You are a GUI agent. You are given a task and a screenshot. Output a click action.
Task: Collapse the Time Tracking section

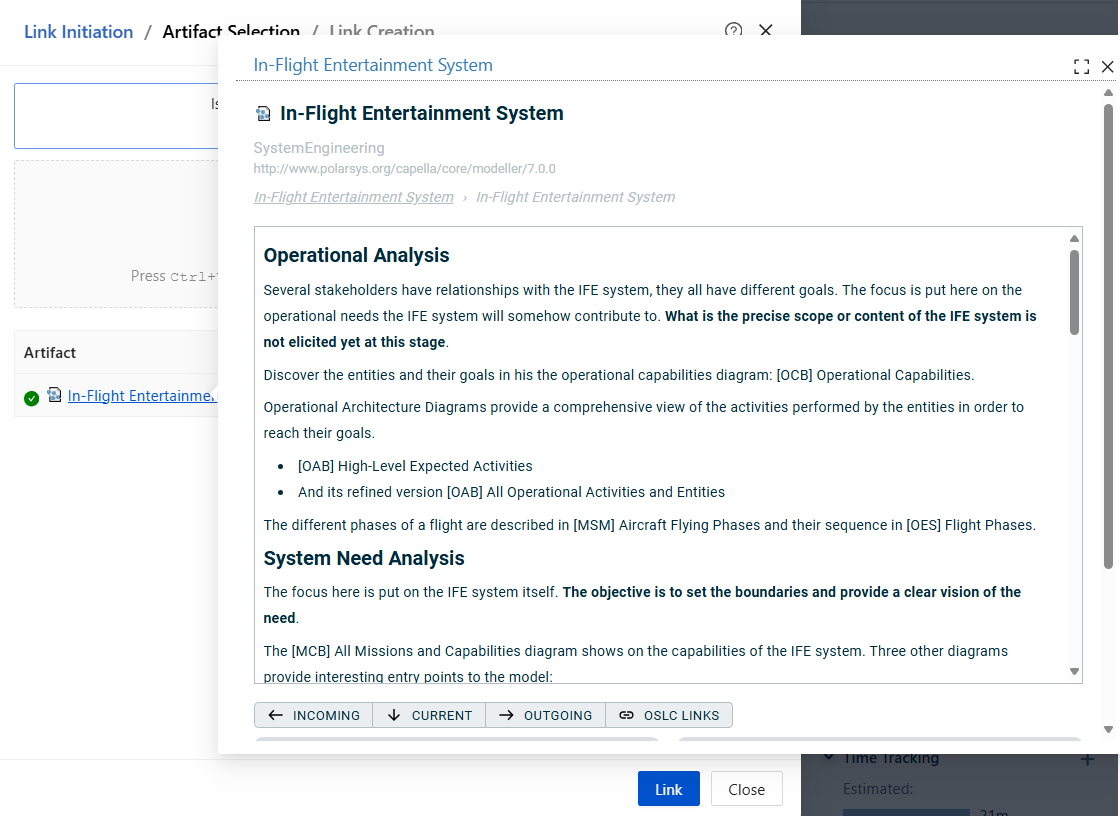point(829,759)
